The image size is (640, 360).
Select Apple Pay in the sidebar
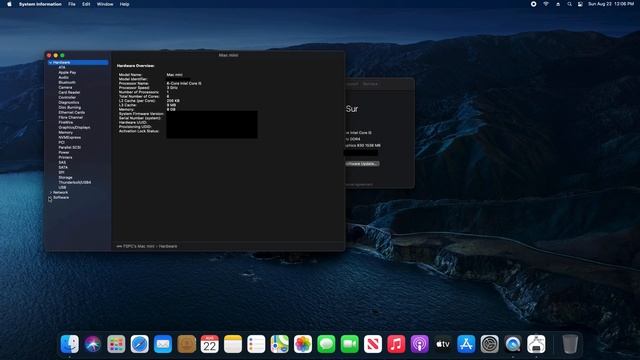click(x=67, y=72)
